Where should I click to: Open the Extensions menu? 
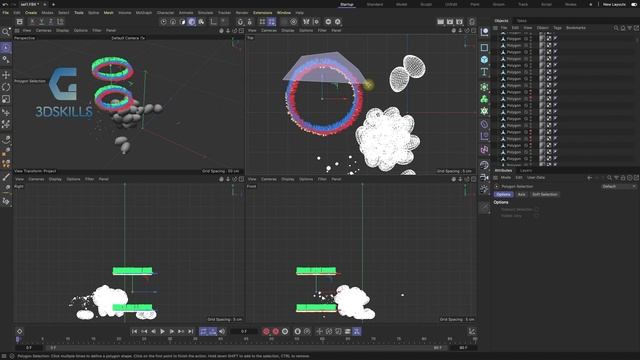coord(262,13)
